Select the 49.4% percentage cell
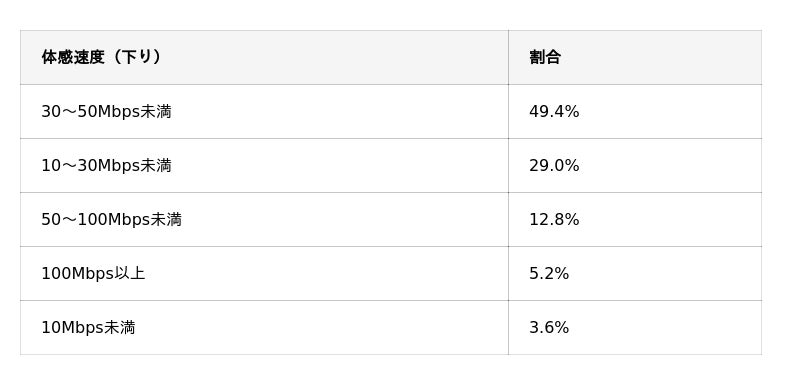The image size is (800, 385). [635, 112]
